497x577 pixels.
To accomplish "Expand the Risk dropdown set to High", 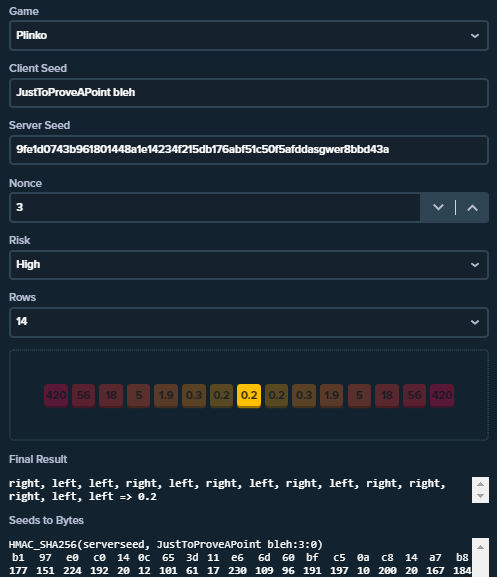I will click(x=249, y=265).
